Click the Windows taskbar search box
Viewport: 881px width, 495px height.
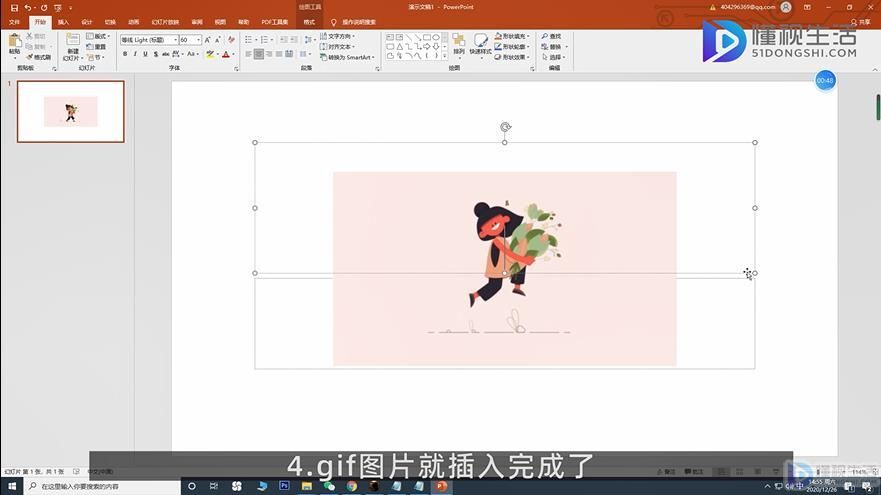(x=102, y=486)
